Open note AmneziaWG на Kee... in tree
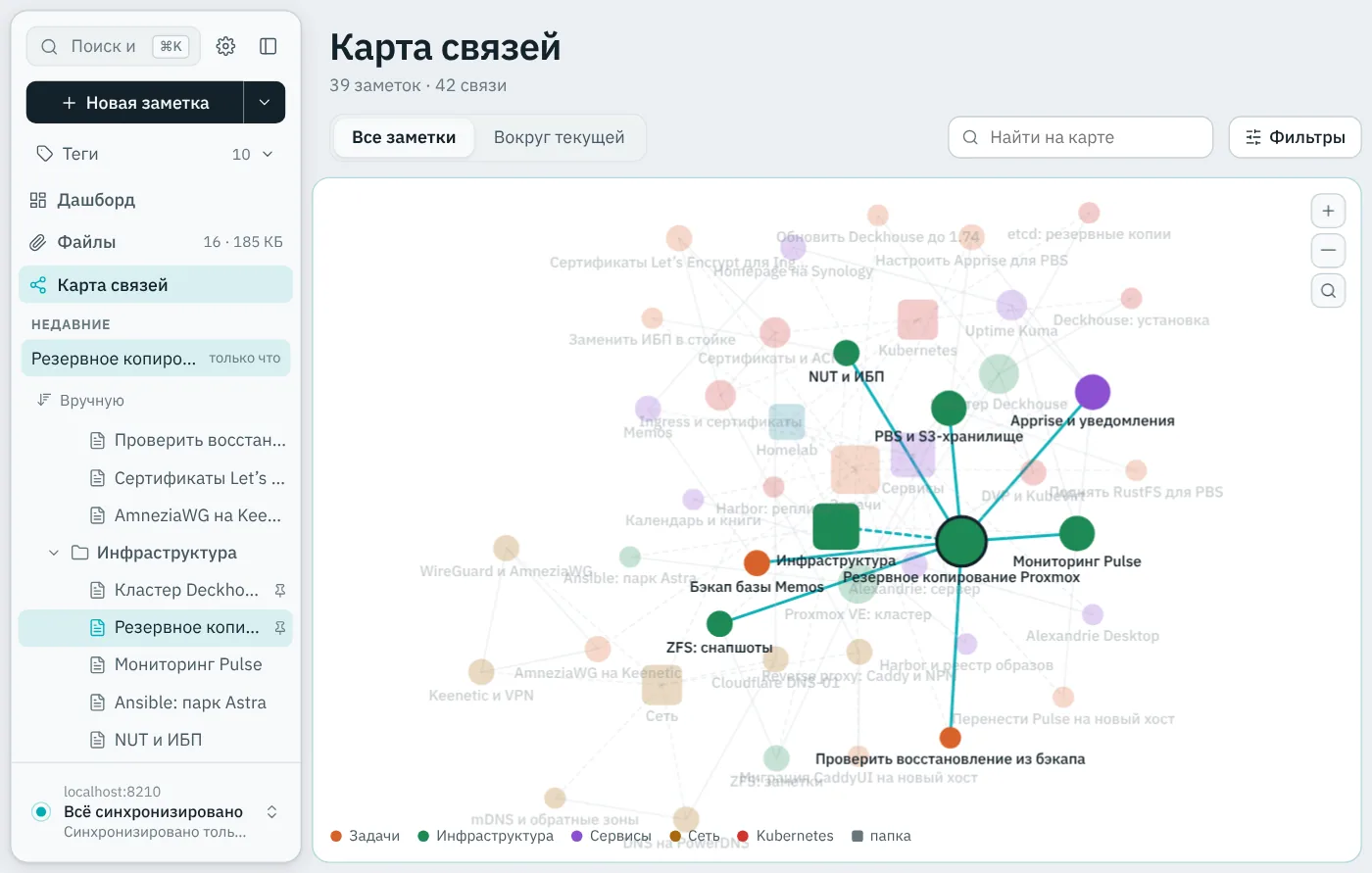 coord(156,515)
